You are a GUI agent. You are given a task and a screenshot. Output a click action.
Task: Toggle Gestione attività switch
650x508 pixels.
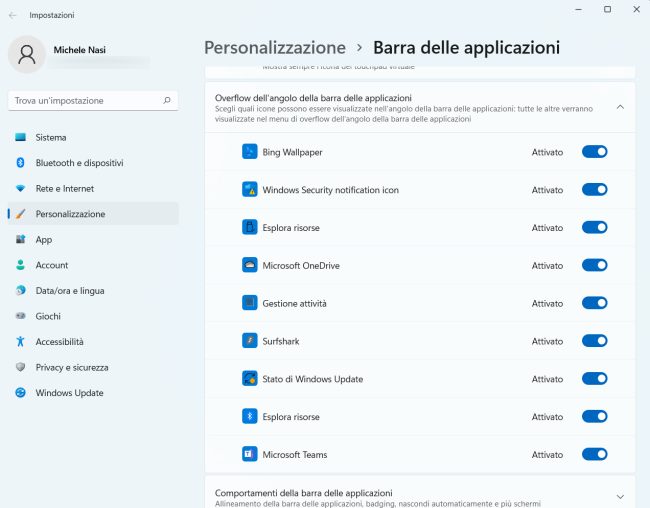click(594, 303)
